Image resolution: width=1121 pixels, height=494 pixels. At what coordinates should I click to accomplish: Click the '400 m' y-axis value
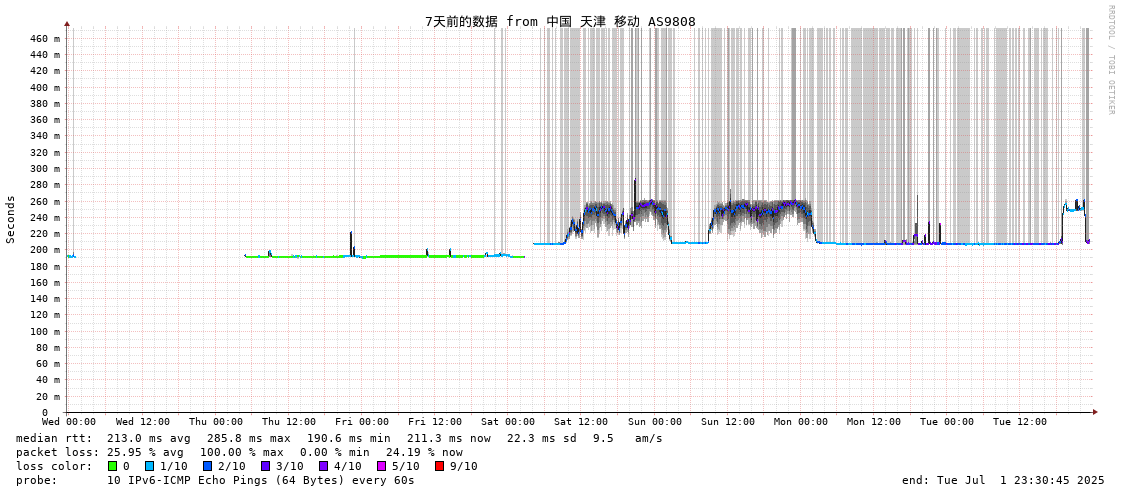[x=44, y=87]
